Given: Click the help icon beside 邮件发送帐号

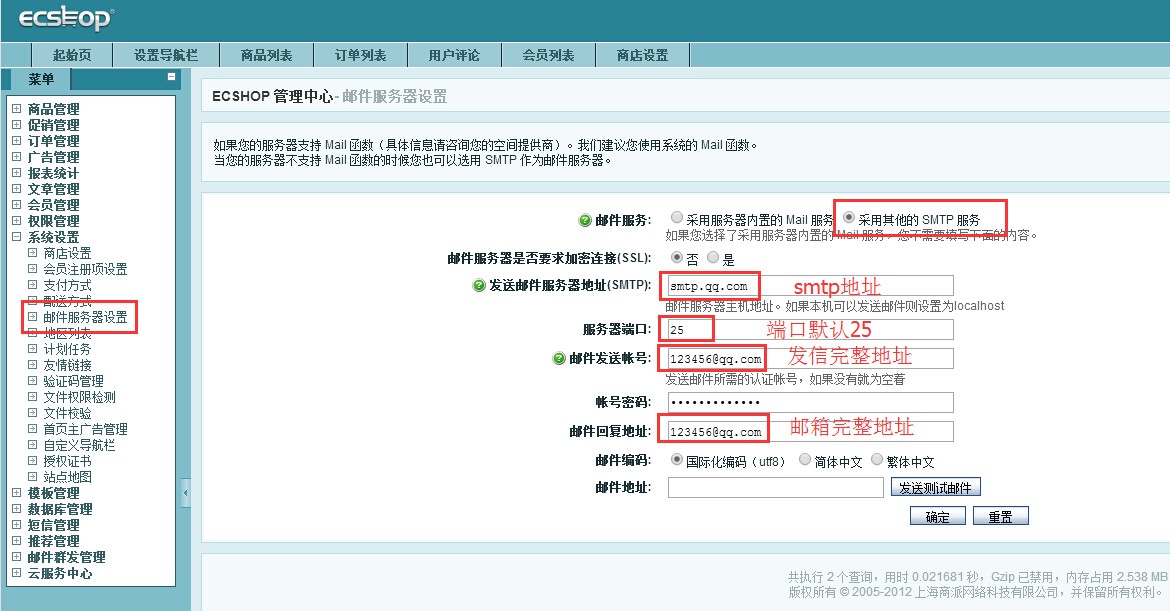Looking at the screenshot, I should point(559,359).
